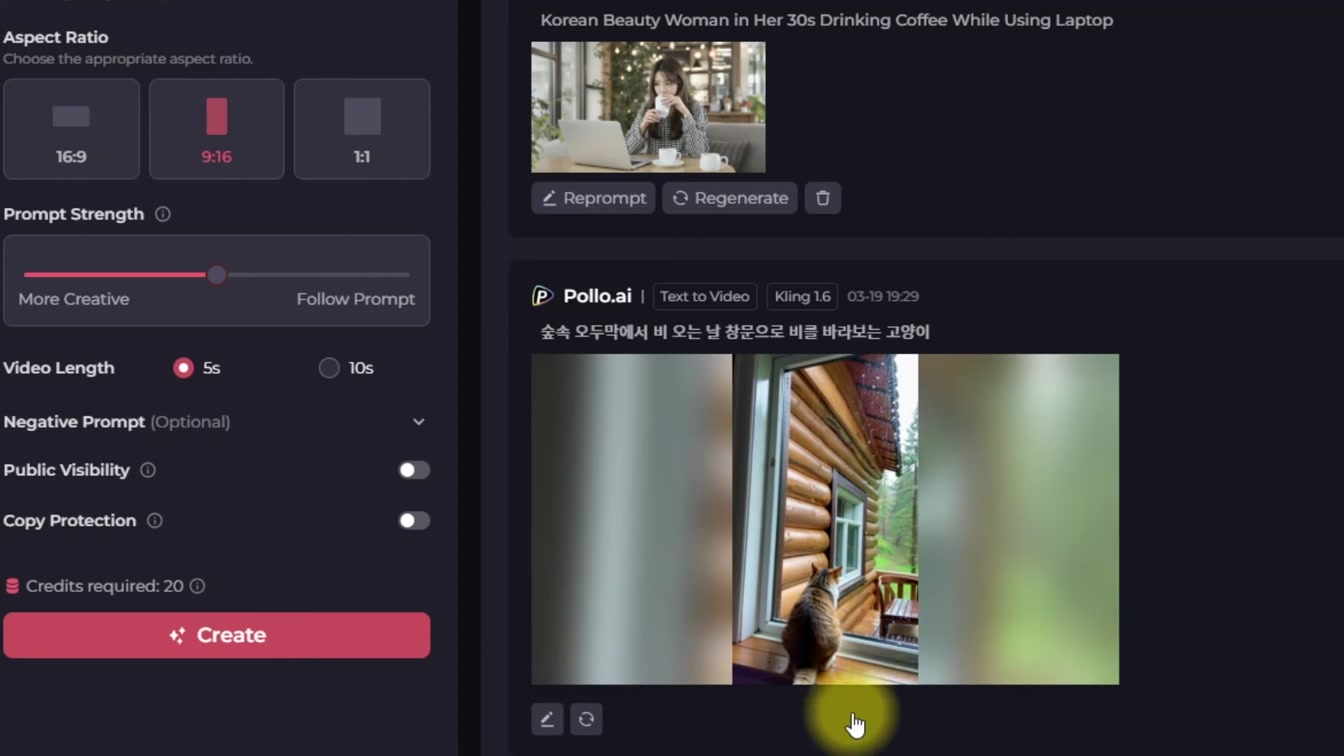Click the Text to Video tag
The image size is (1344, 756).
pyautogui.click(x=704, y=296)
